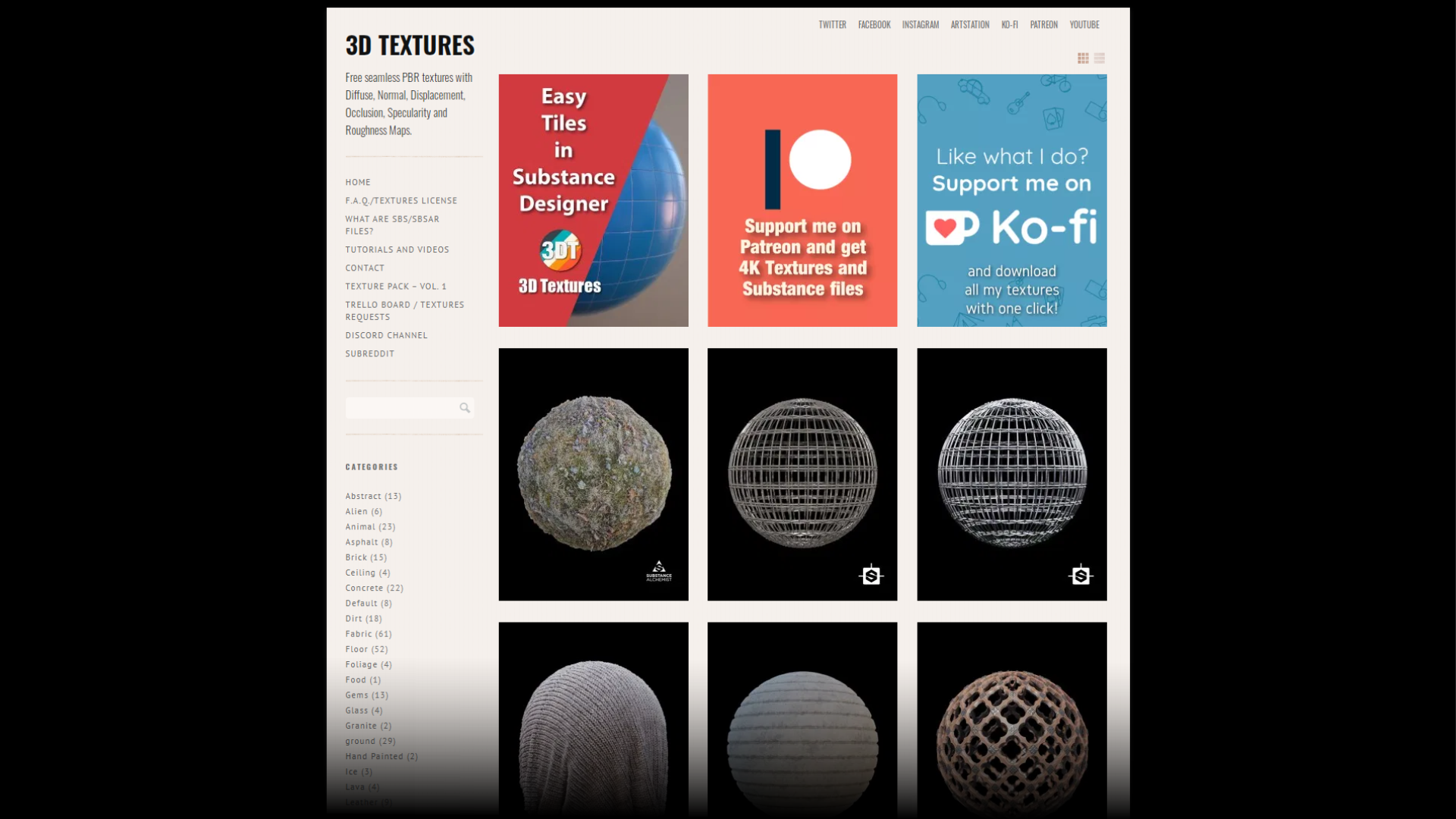Viewport: 1456px width, 819px height.
Task: Open the Discord Channel link
Action: tap(387, 335)
